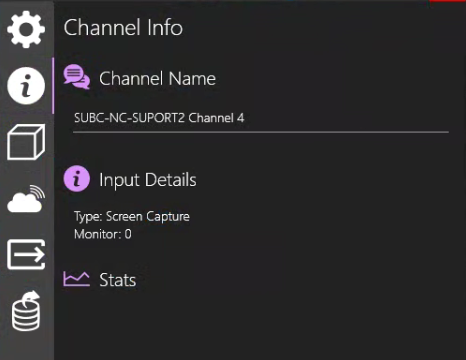Select the Type: Screen Capture text

[132, 217]
